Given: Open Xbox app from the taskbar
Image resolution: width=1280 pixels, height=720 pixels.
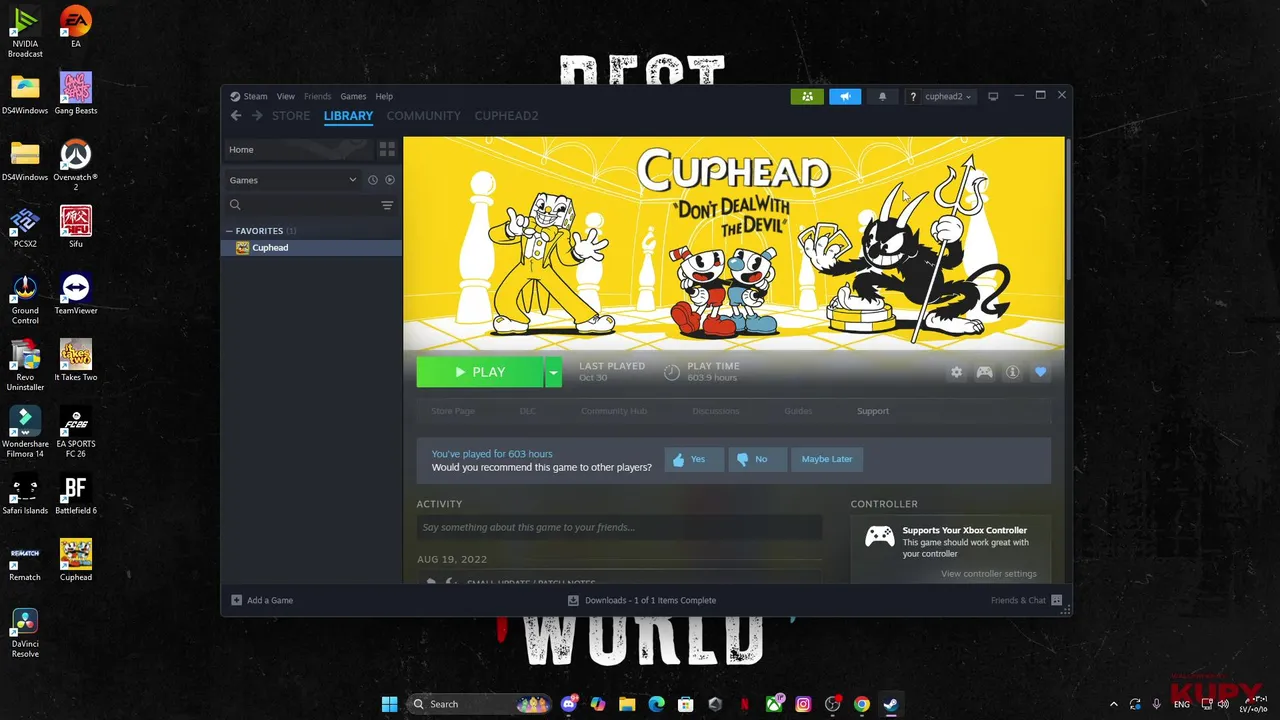Looking at the screenshot, I should [774, 704].
